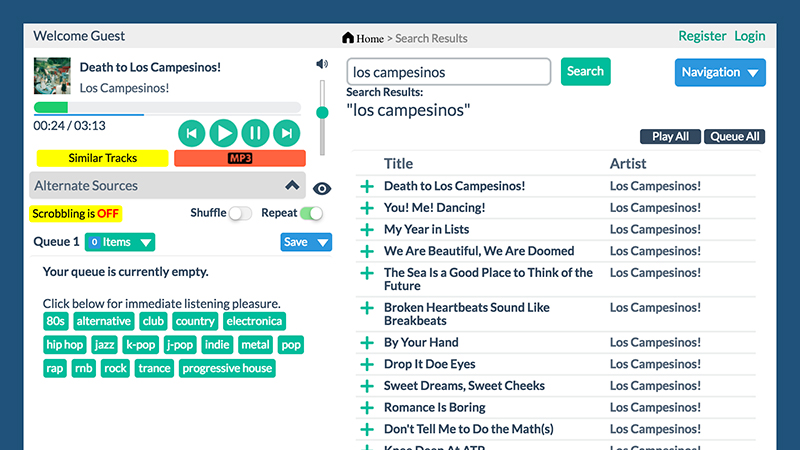The height and width of the screenshot is (450, 800).
Task: Focus the search field containing los campesinos
Action: 448,72
